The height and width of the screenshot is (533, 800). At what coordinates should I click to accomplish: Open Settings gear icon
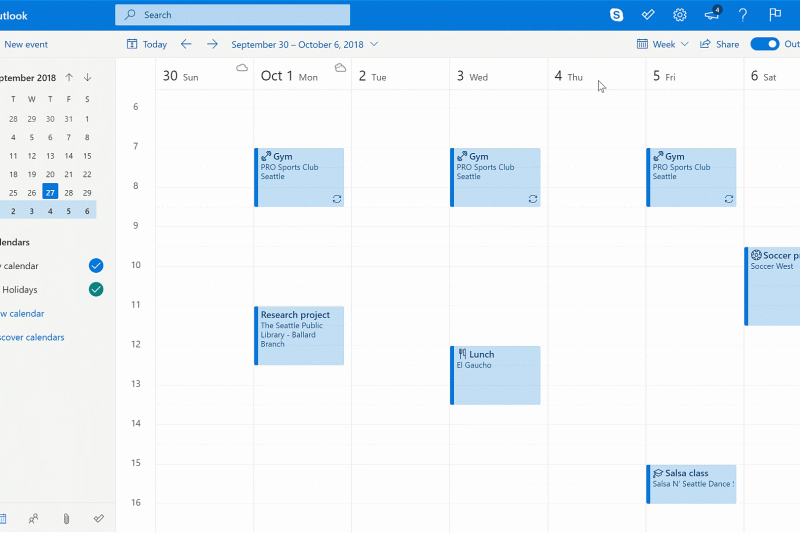point(680,15)
